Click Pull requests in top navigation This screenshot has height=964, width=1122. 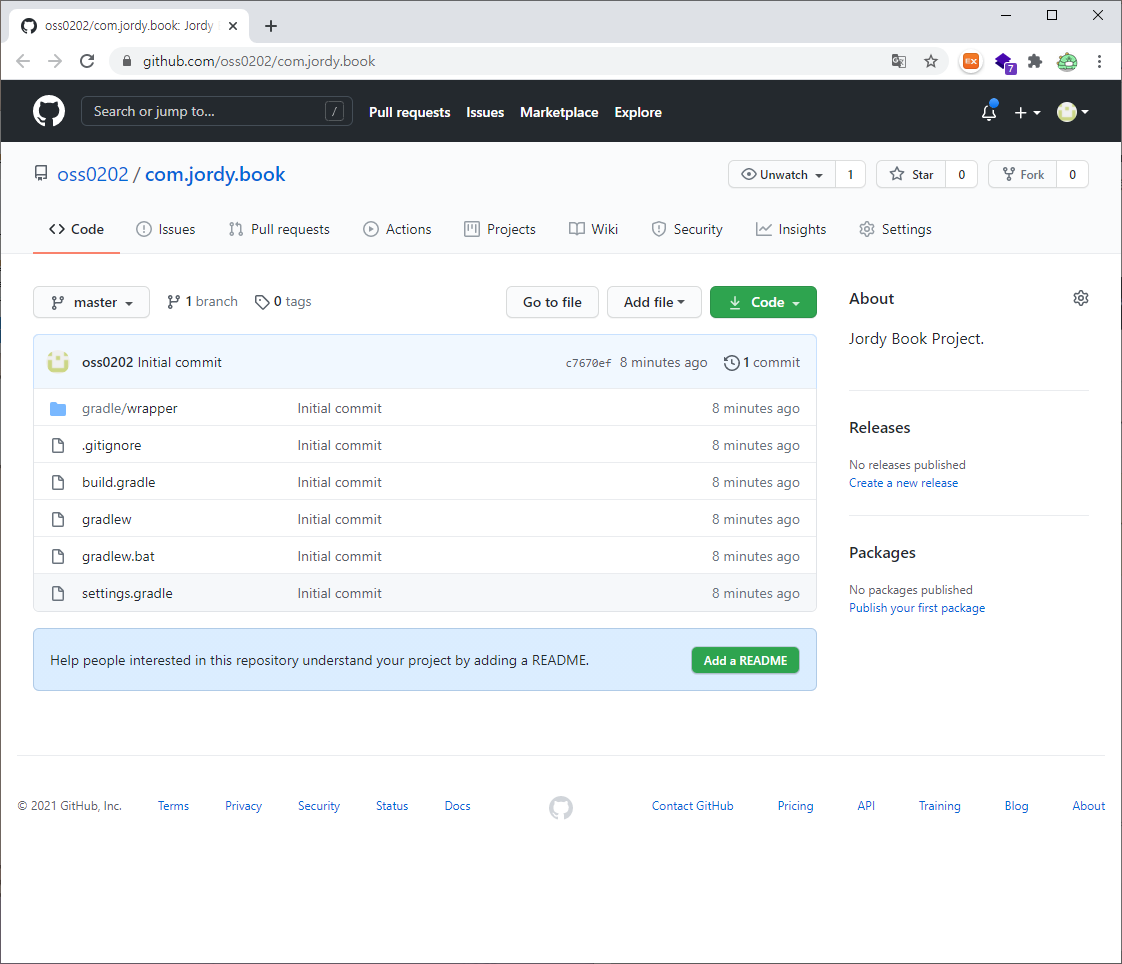click(409, 112)
